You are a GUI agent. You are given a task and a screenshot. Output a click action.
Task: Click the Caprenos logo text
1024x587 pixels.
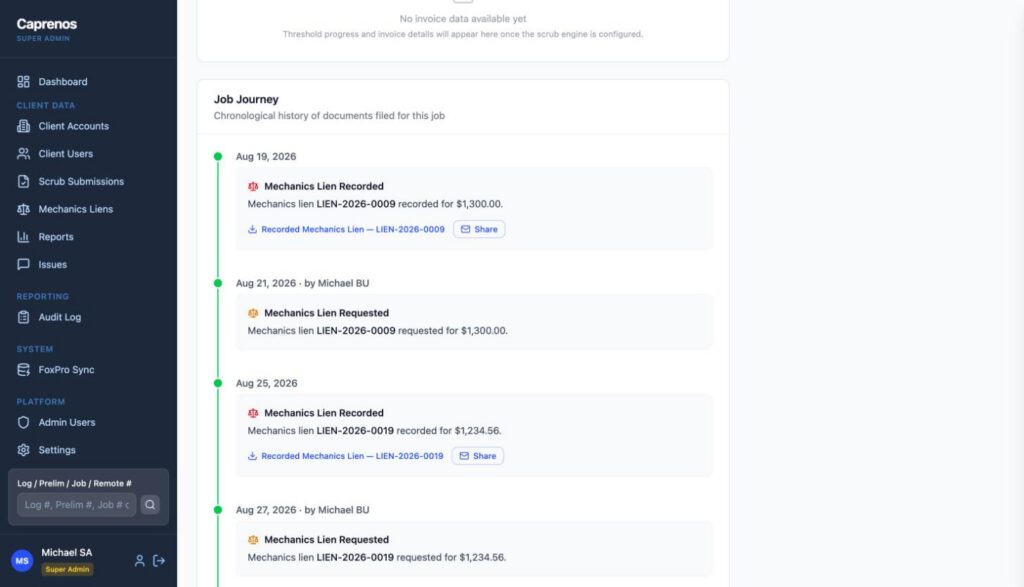[47, 24]
